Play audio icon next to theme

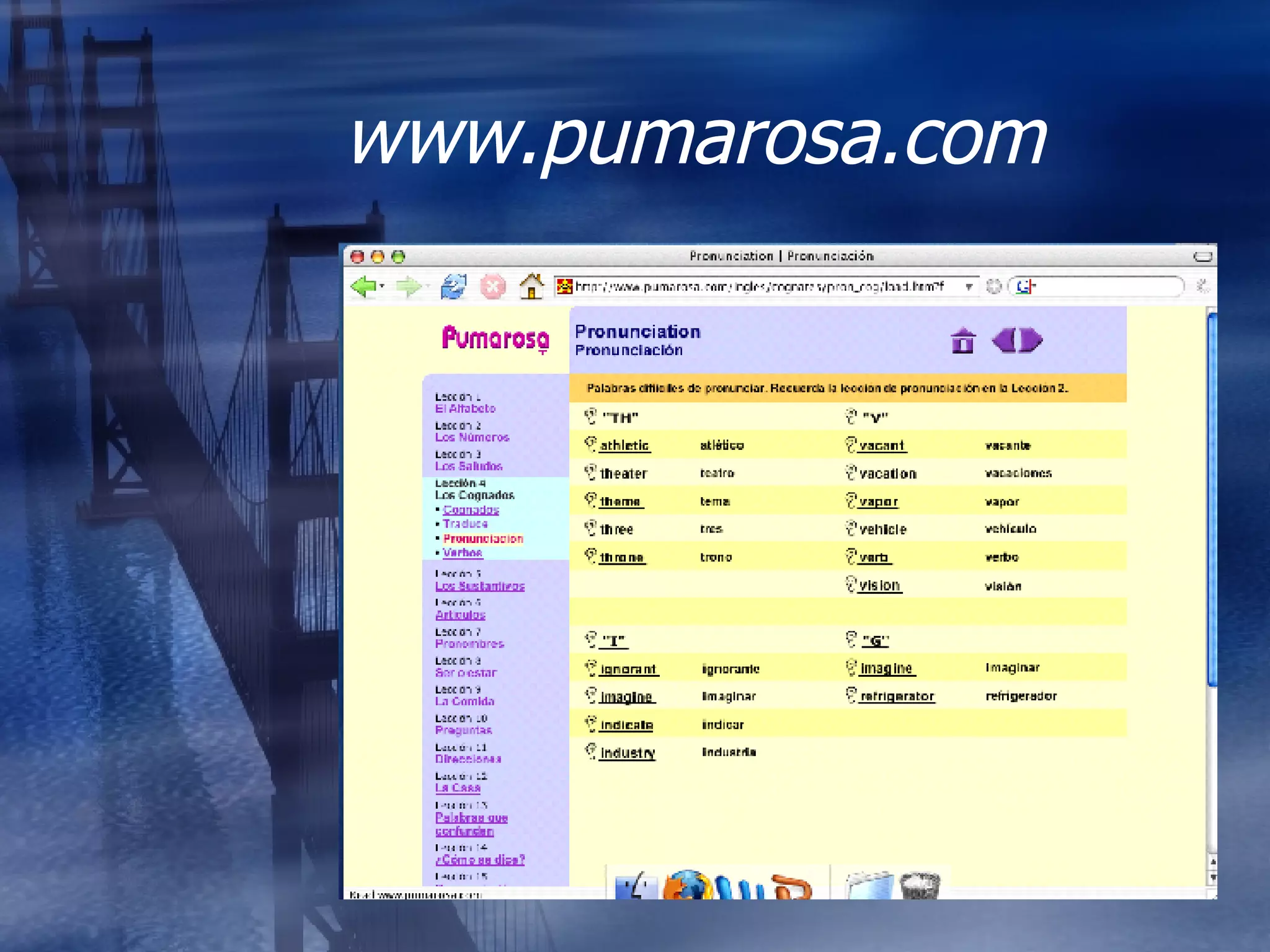click(591, 500)
